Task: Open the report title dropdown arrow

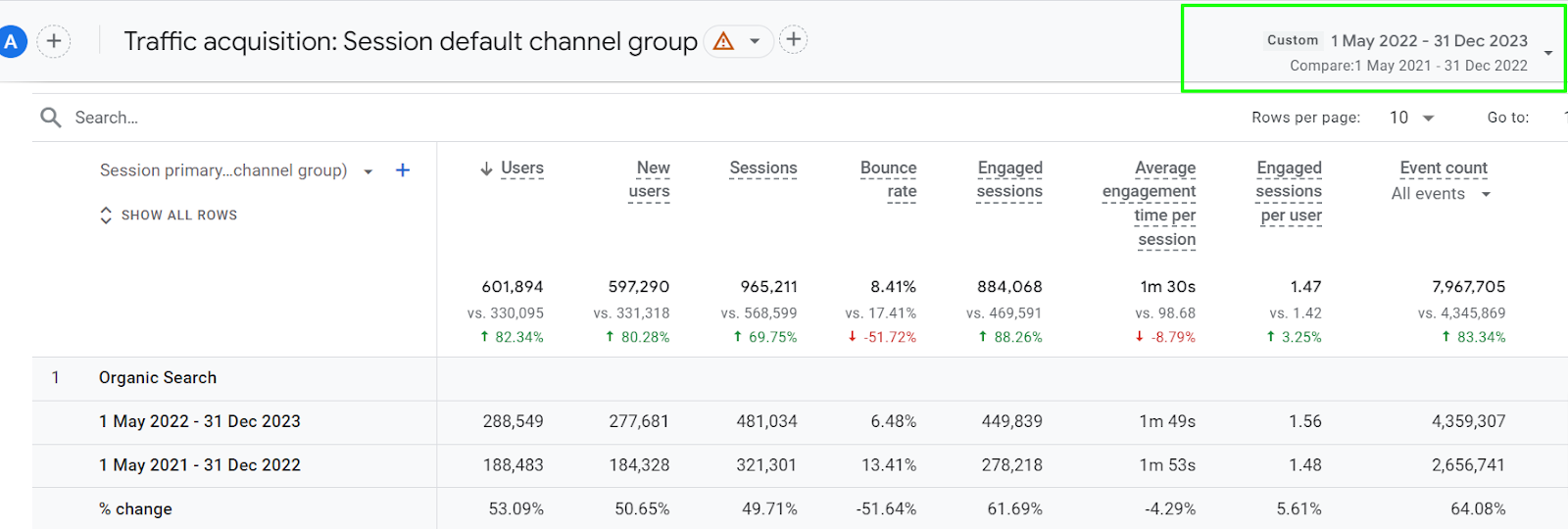Action: coord(755,41)
